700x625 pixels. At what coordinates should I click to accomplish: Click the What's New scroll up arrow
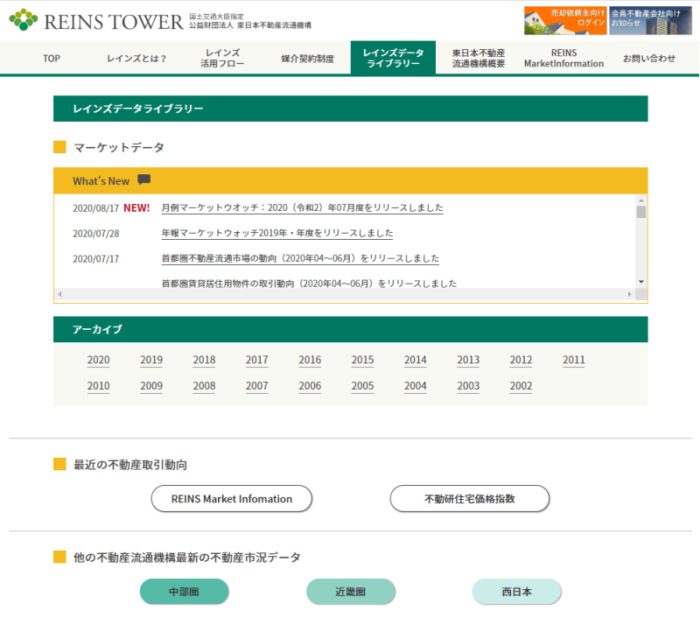pyautogui.click(x=641, y=200)
